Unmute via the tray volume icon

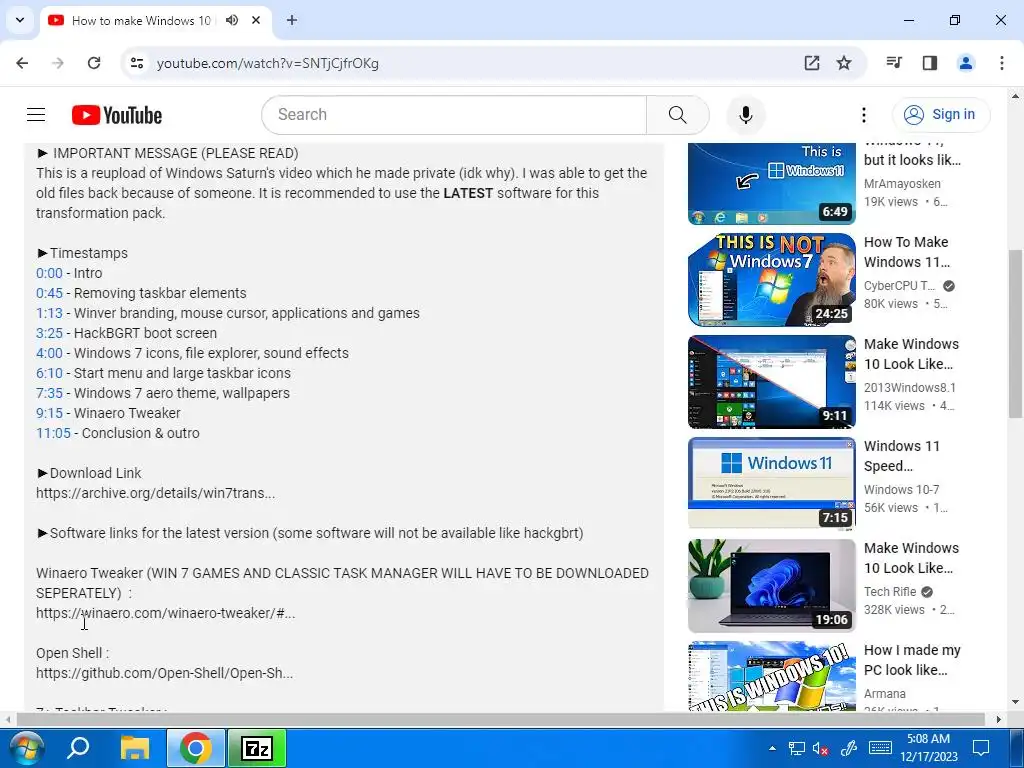click(820, 748)
